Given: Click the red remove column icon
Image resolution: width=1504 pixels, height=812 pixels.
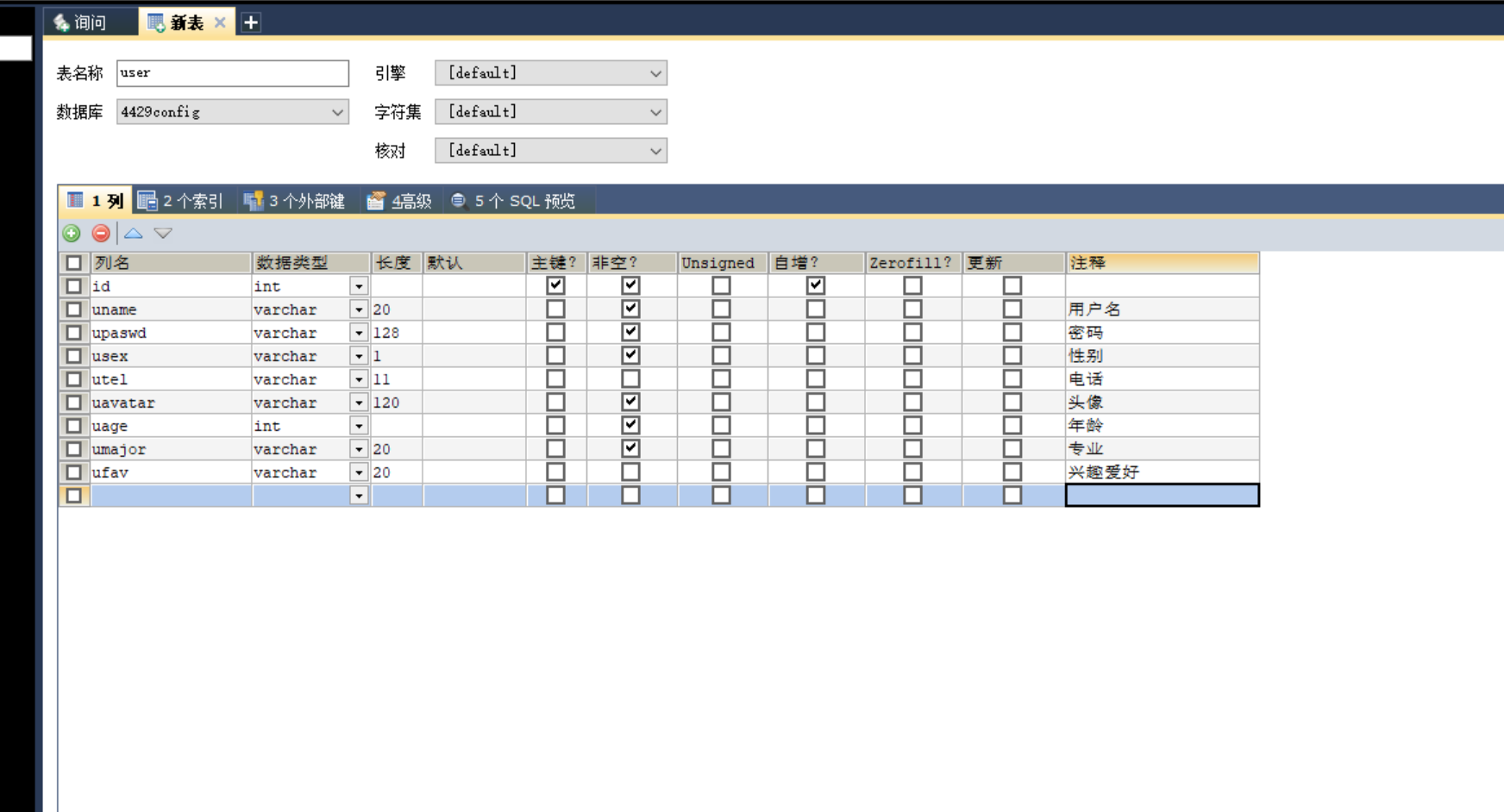Looking at the screenshot, I should (x=101, y=233).
